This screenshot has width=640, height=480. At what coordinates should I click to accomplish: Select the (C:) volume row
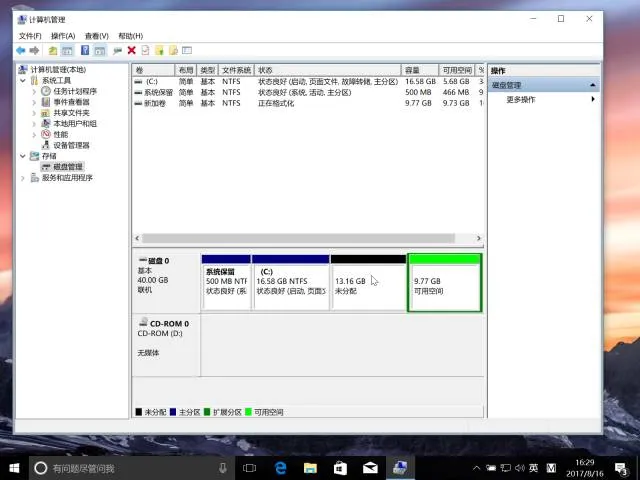pos(309,82)
